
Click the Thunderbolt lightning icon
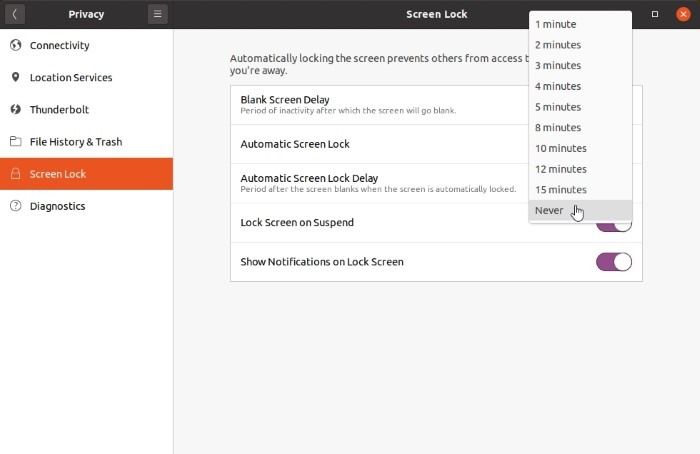16,109
